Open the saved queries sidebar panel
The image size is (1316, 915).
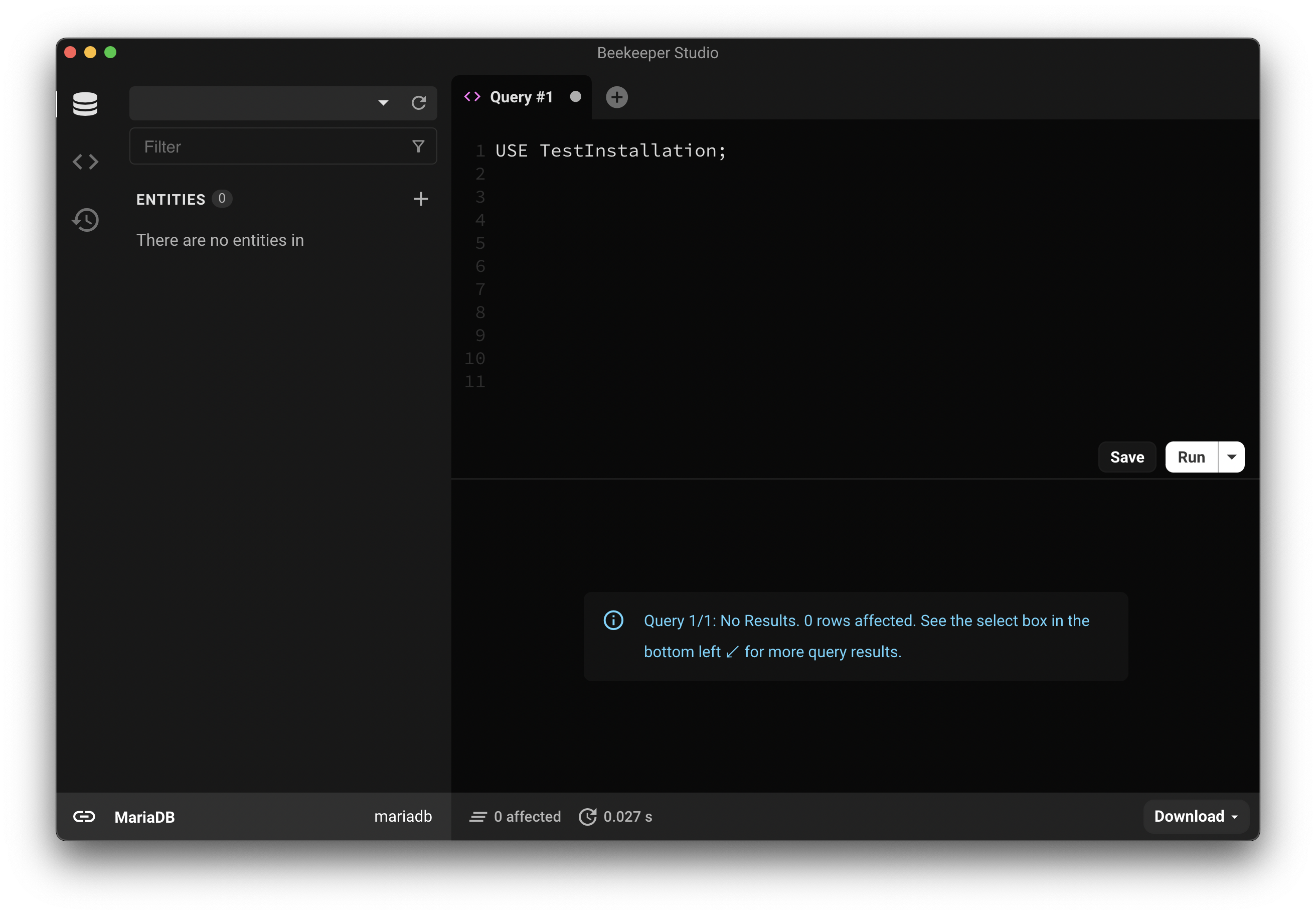(x=85, y=162)
